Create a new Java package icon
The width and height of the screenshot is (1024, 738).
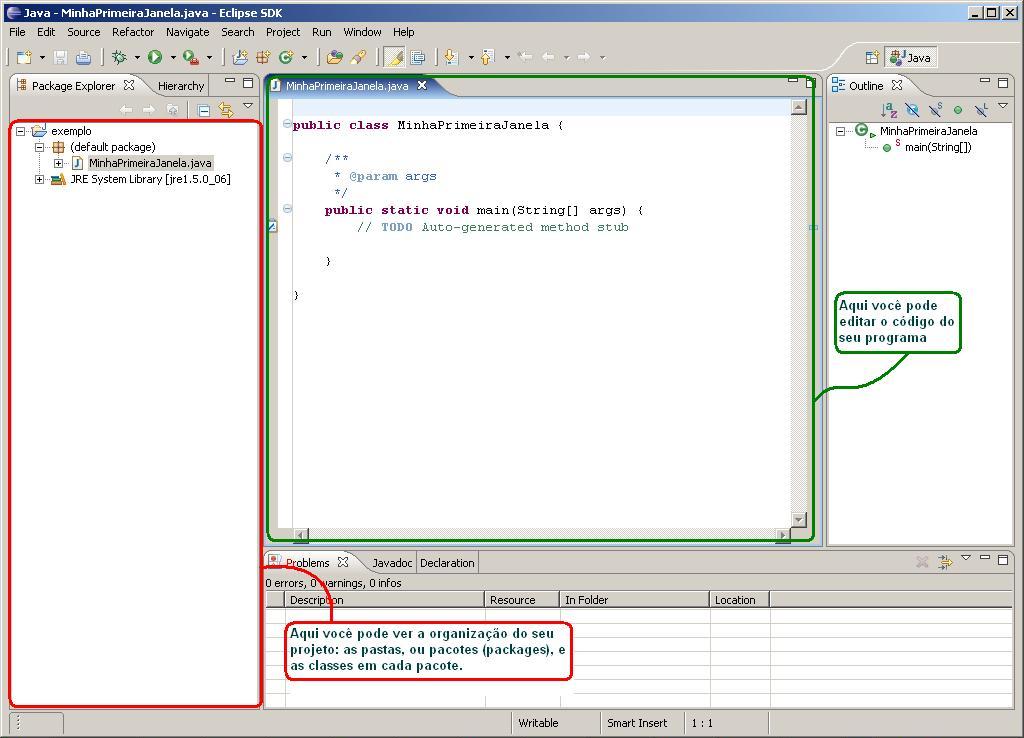coord(263,57)
